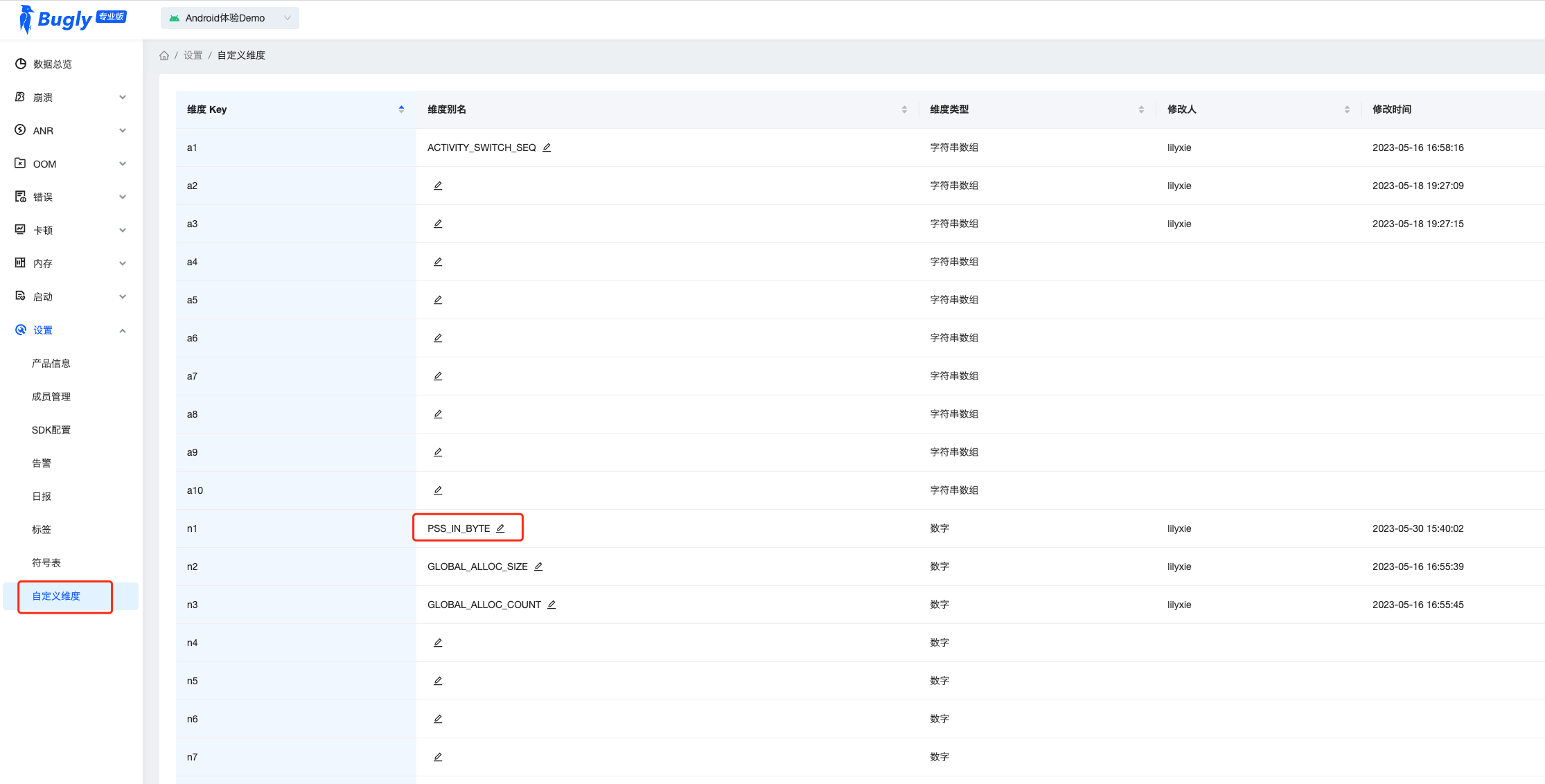Edit alias for key a10
Viewport: 1545px width, 784px height.
[x=438, y=490]
